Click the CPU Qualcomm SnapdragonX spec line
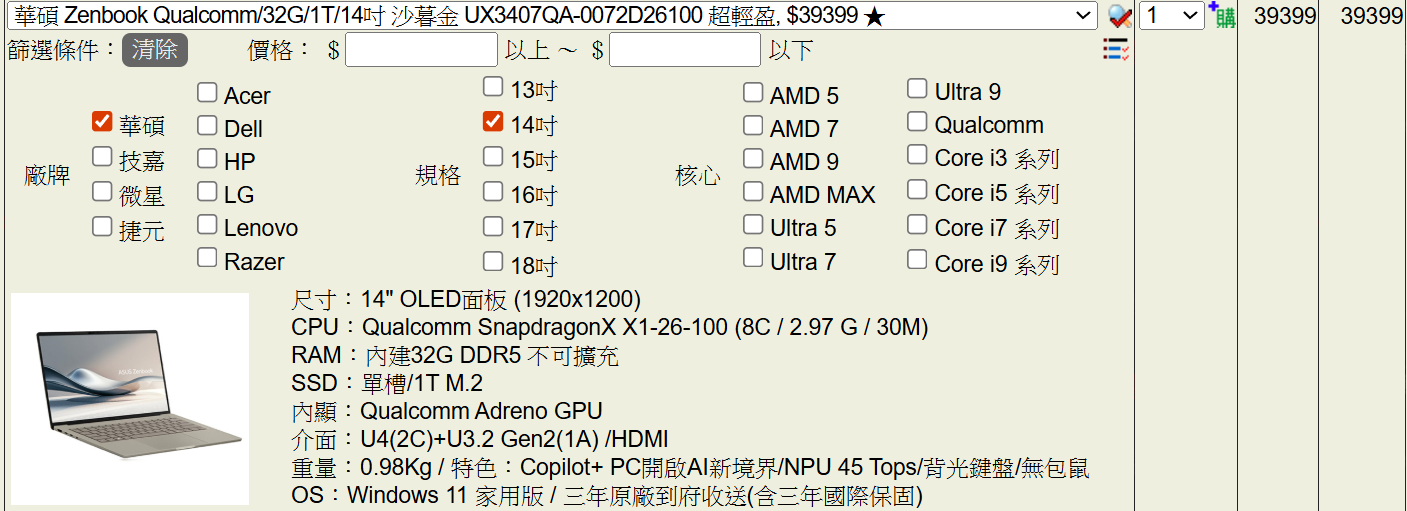1407x511 pixels. [610, 327]
